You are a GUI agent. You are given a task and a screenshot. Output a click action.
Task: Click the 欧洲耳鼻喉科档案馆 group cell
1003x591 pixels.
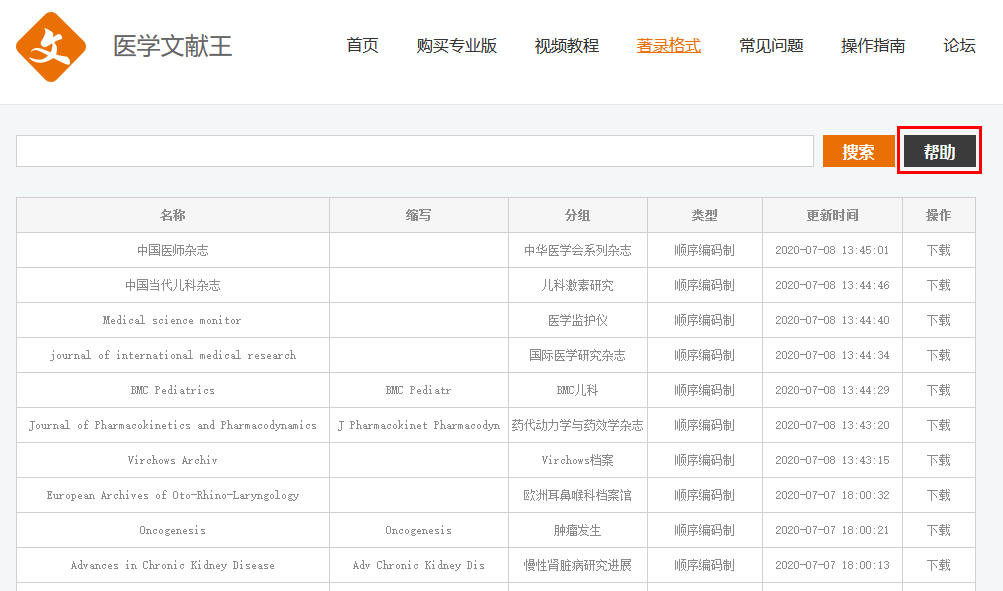coord(578,495)
